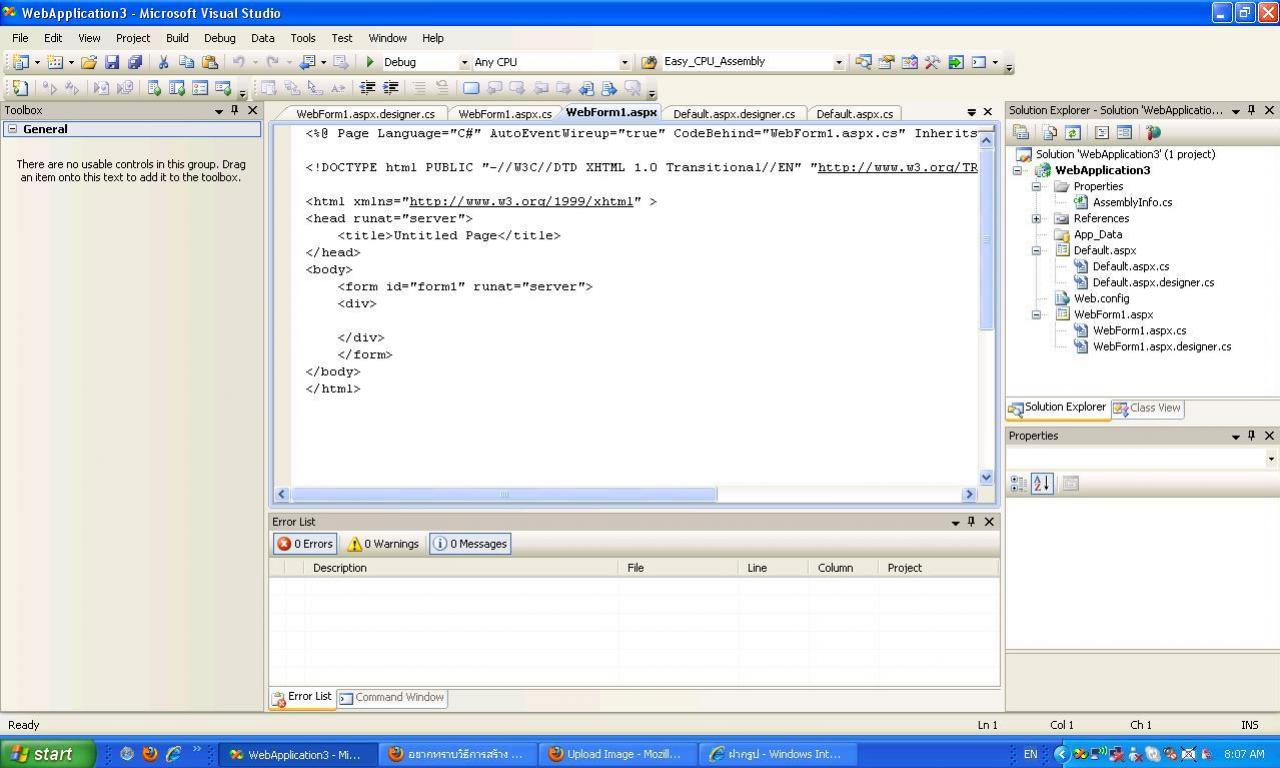Toggle the 0 Errors filter
Screen dimensions: 1280x768
[305, 544]
